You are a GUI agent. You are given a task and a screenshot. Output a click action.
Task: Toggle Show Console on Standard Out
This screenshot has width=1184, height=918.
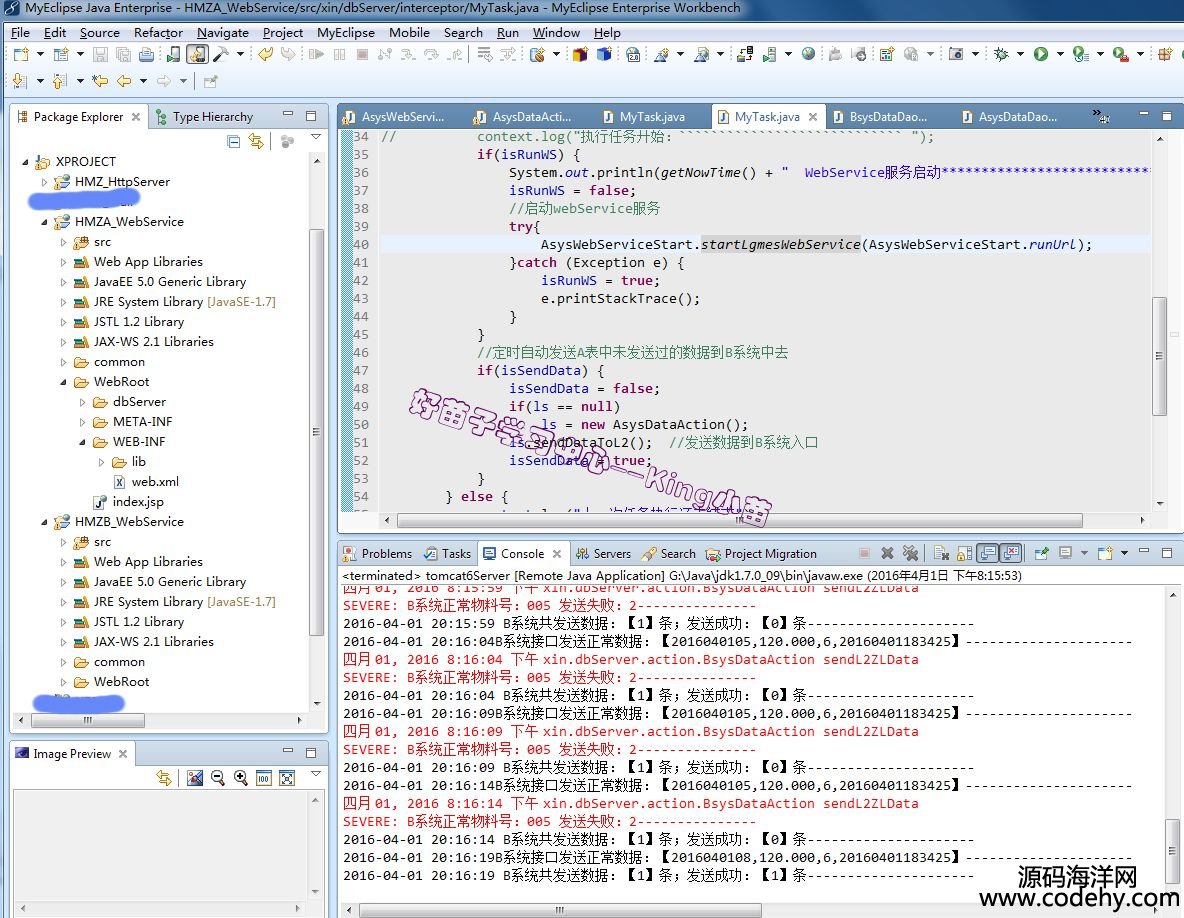[988, 553]
